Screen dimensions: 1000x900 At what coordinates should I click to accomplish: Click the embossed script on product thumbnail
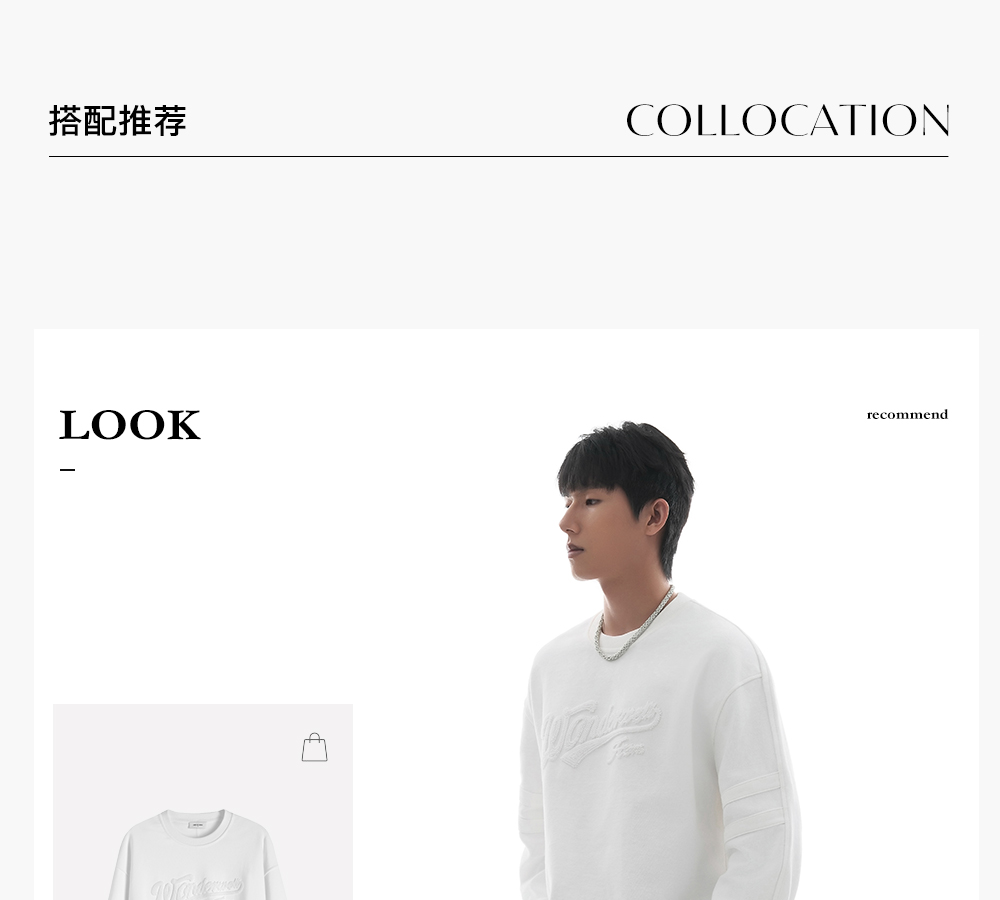coord(196,888)
